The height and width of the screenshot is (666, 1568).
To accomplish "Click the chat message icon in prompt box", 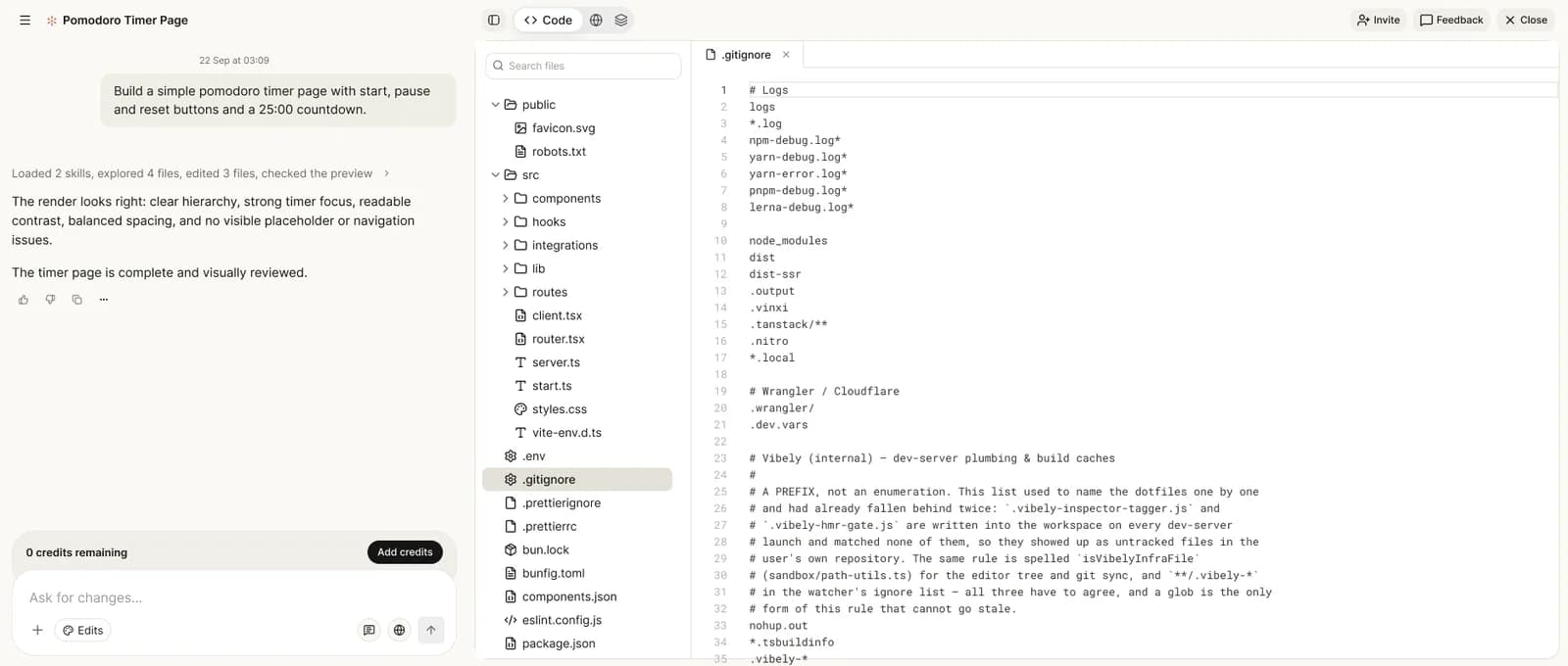I will tap(369, 630).
